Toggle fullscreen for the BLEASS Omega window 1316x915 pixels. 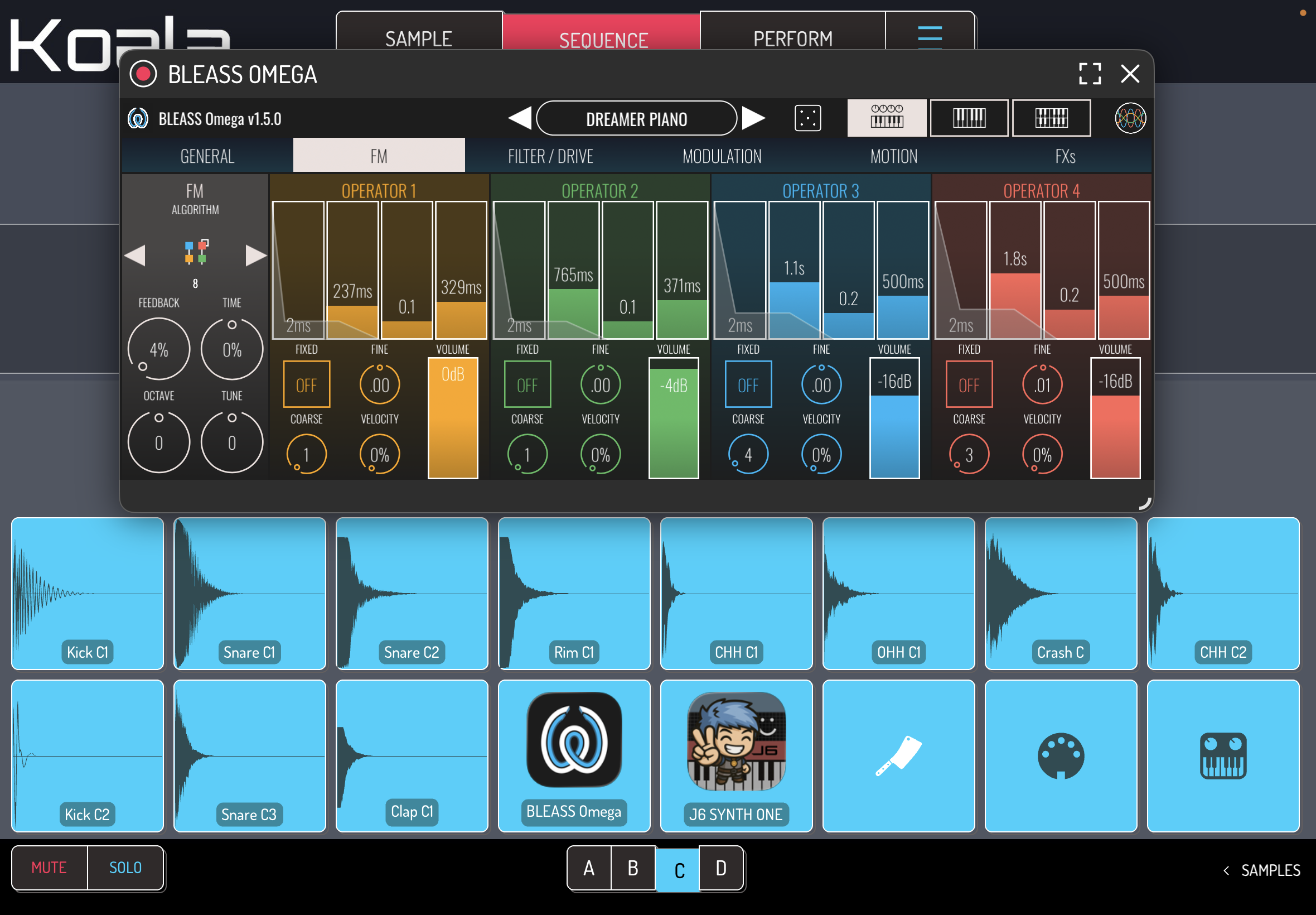click(1090, 74)
